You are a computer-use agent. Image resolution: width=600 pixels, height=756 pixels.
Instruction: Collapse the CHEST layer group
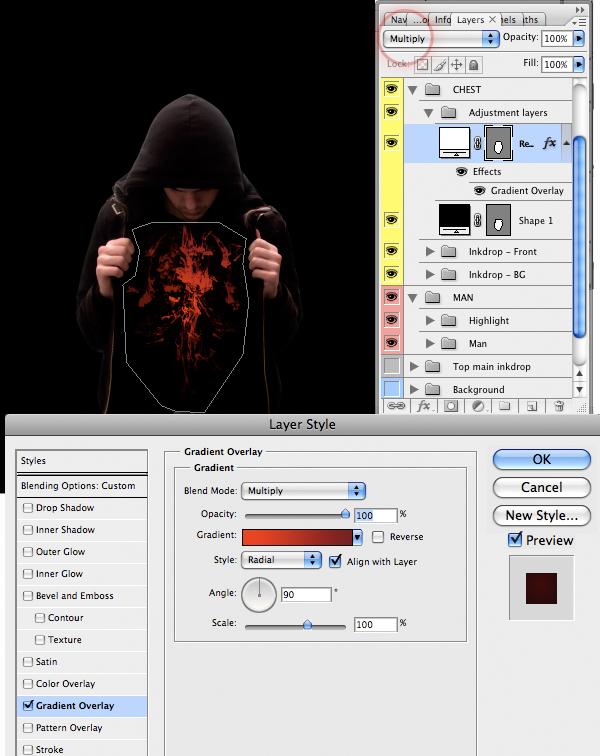pyautogui.click(x=413, y=89)
